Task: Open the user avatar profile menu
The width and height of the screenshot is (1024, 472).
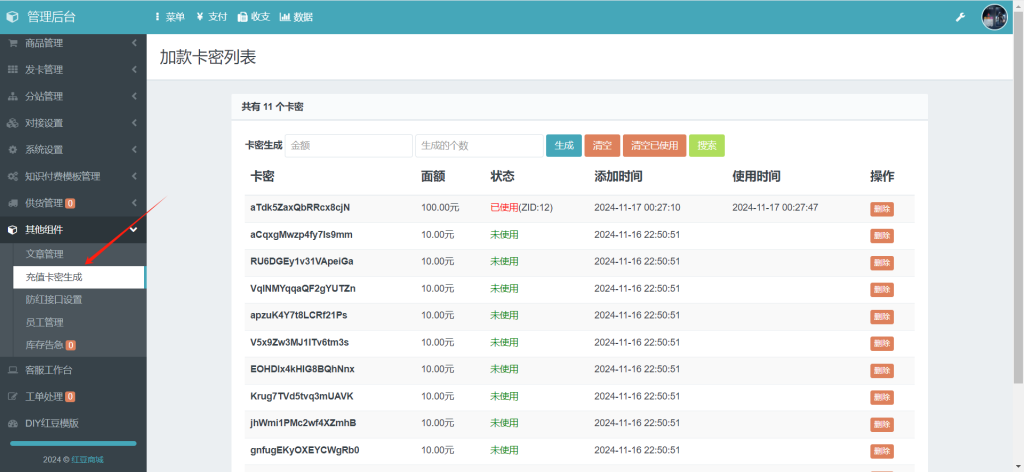Action: [x=994, y=17]
